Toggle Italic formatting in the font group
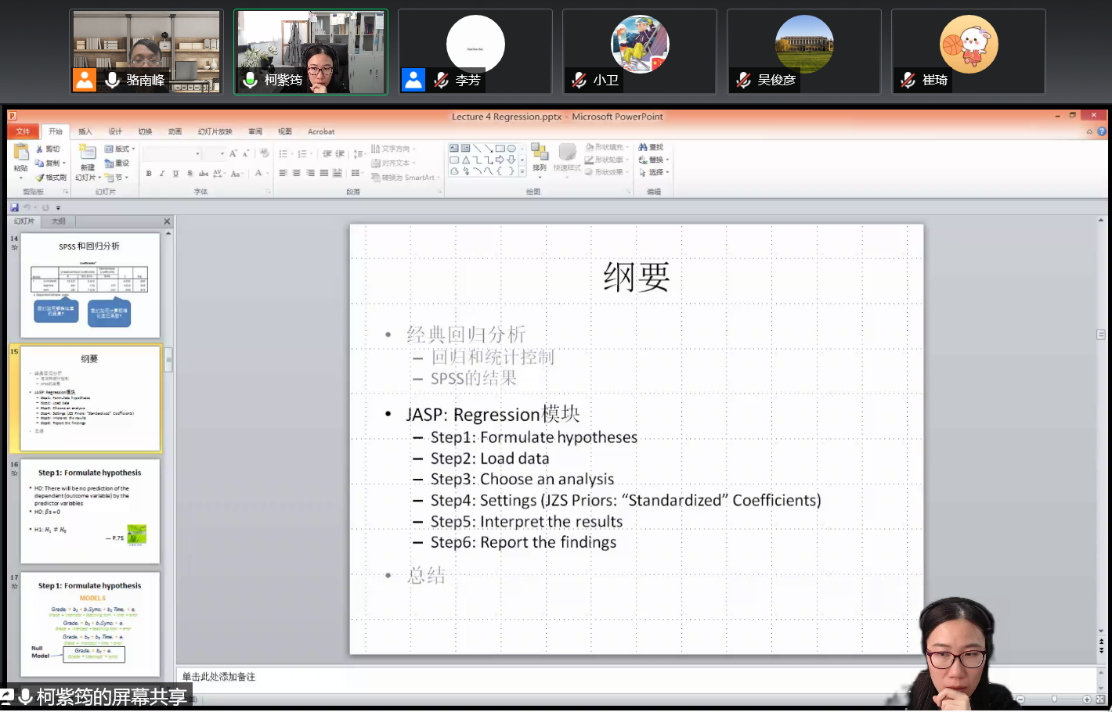Image resolution: width=1112 pixels, height=712 pixels. [162, 173]
